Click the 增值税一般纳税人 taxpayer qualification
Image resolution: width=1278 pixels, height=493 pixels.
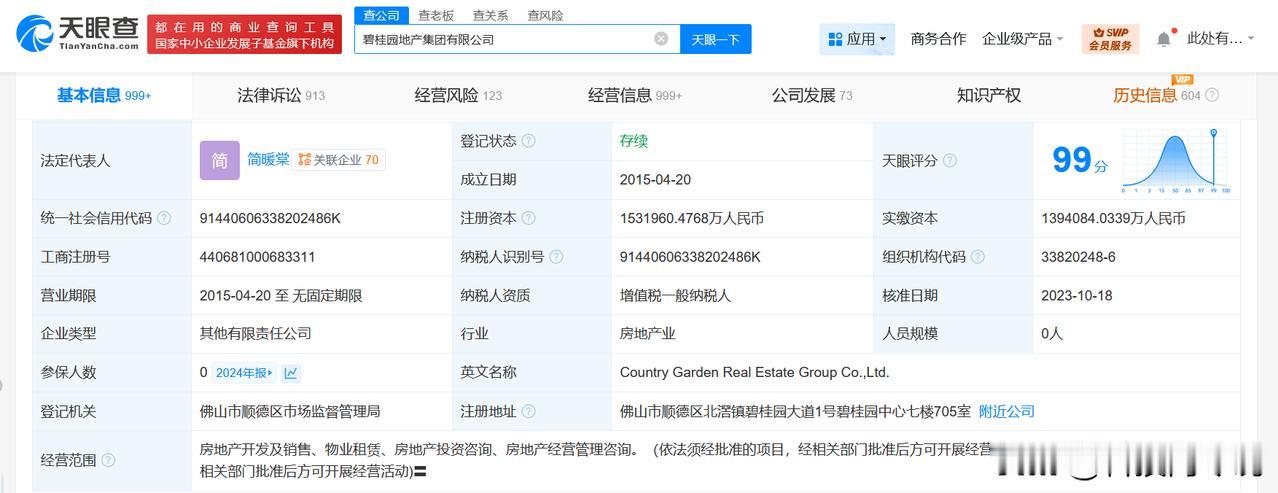[x=676, y=296]
